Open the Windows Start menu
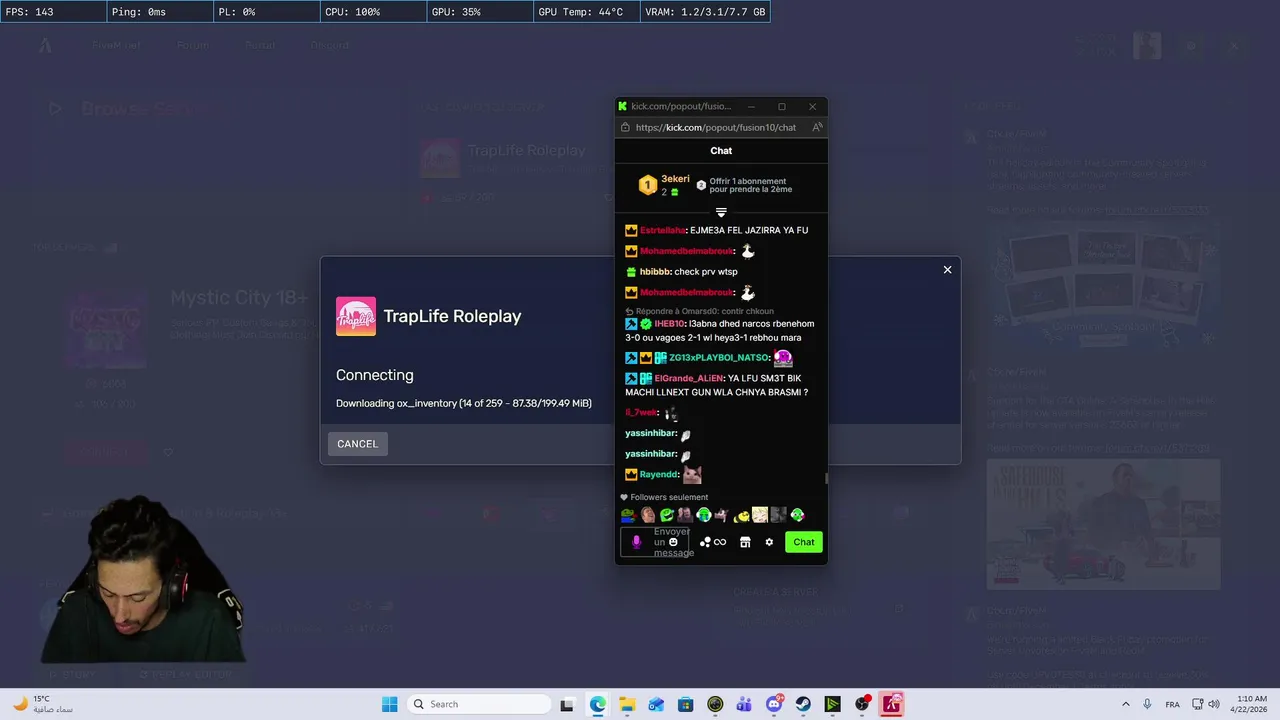This screenshot has height=720, width=1280. 389,704
